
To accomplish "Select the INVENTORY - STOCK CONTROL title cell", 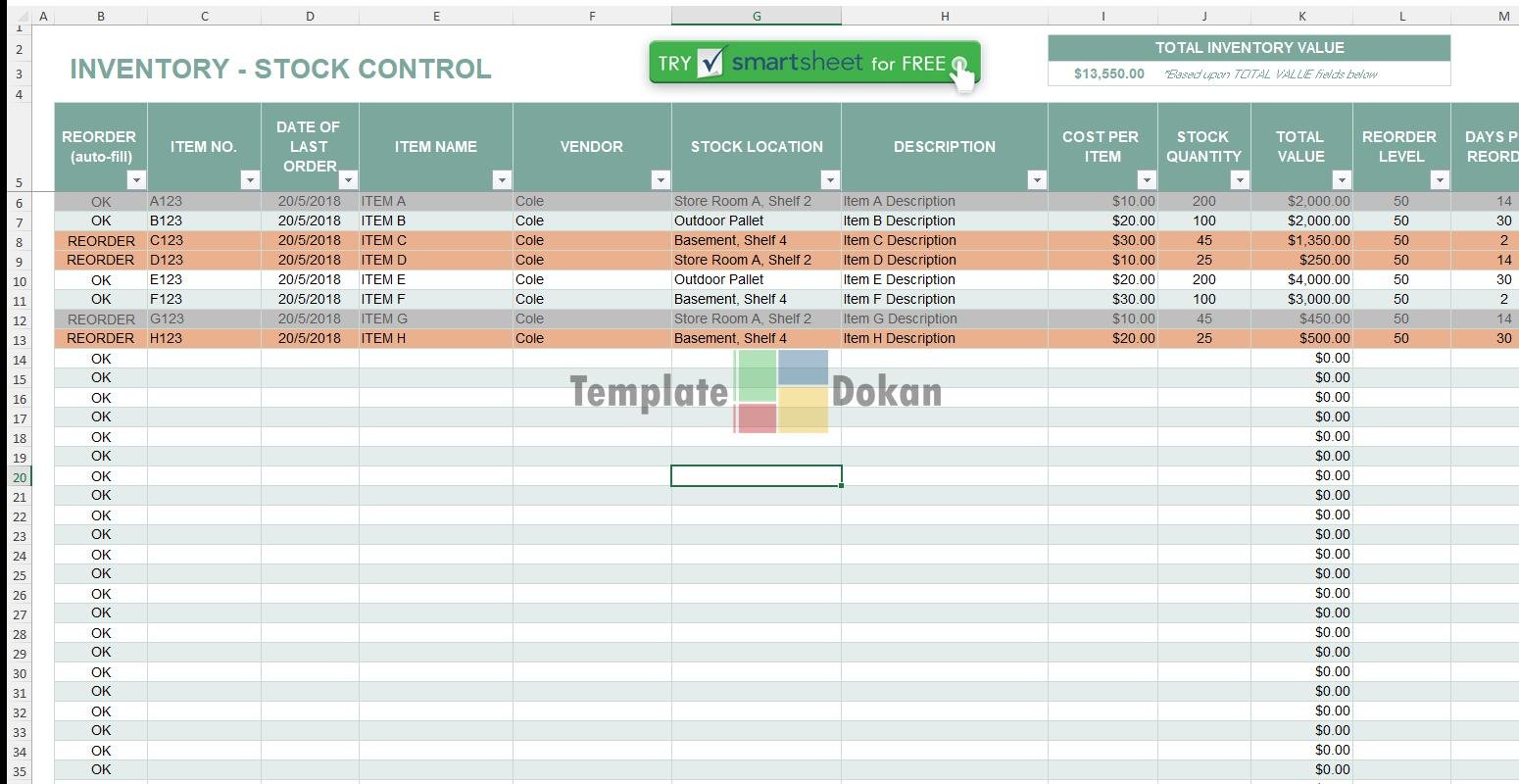I will [x=280, y=70].
